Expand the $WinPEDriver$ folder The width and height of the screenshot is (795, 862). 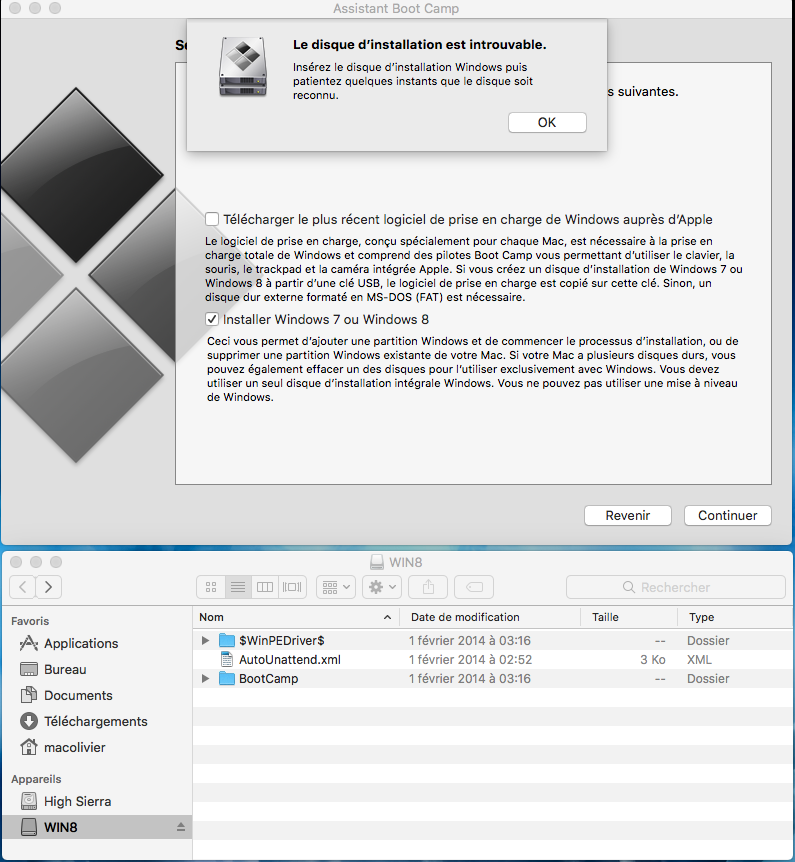(205, 640)
